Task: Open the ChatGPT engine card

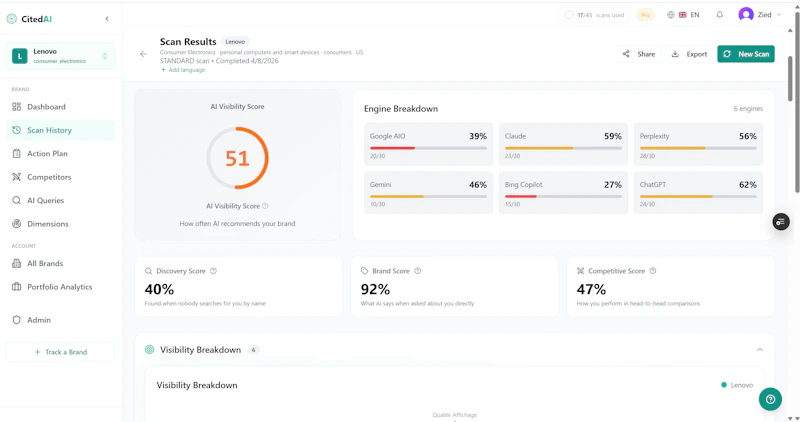Action: (698, 192)
